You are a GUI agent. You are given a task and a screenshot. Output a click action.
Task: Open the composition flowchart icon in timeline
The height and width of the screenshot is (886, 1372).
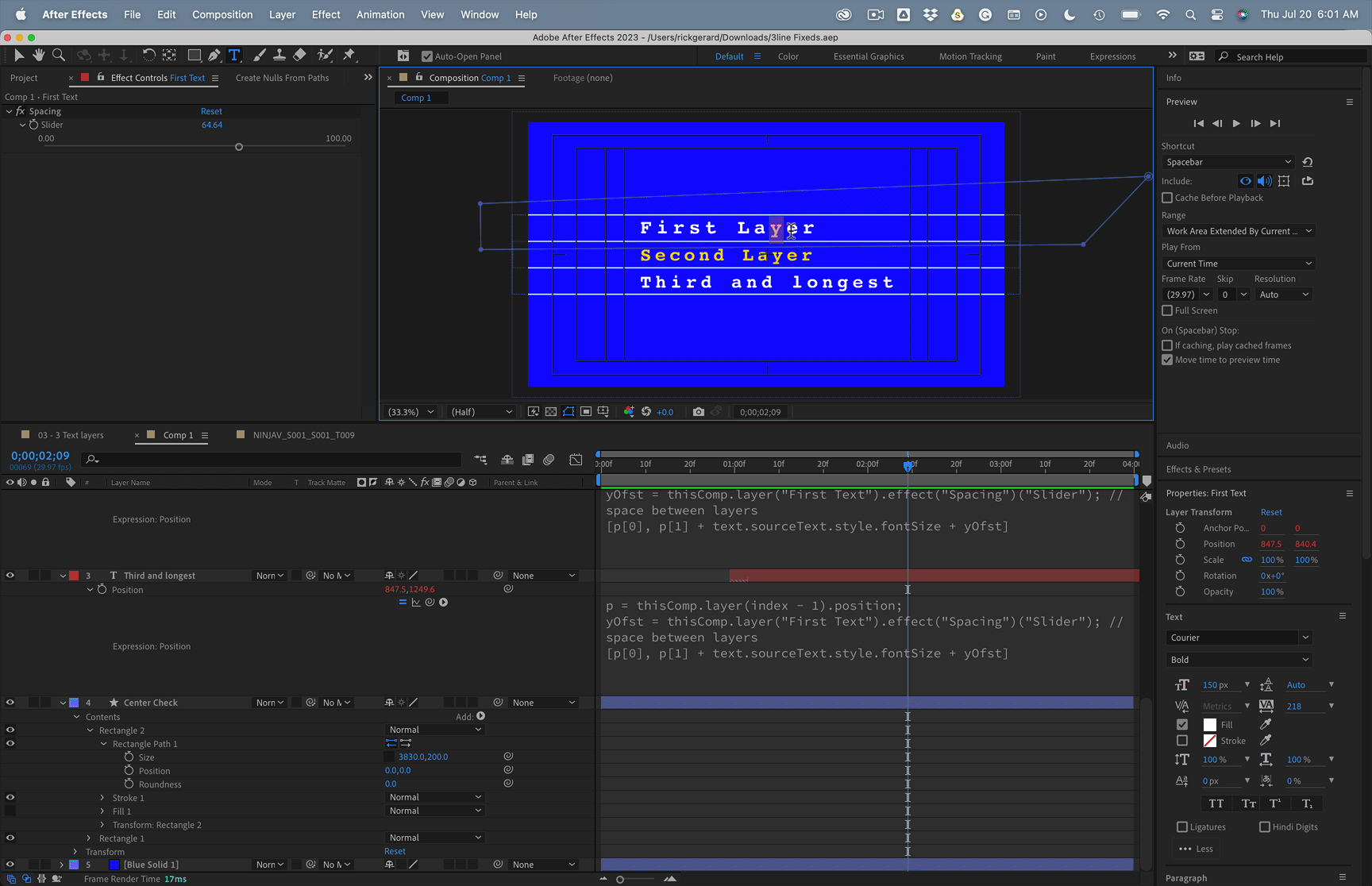coord(480,460)
